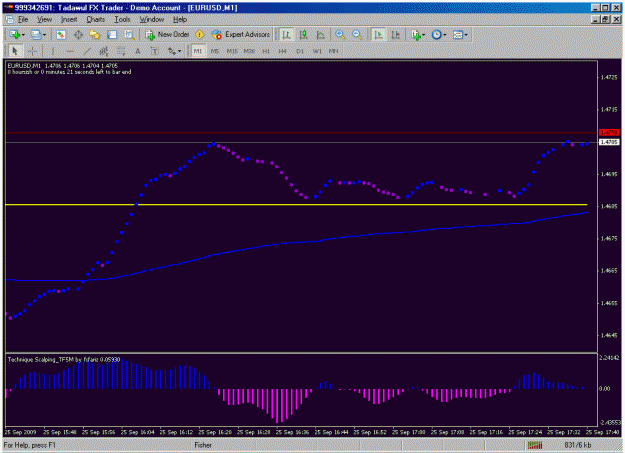Expand the Profiles dropdown arrow

coord(44,35)
